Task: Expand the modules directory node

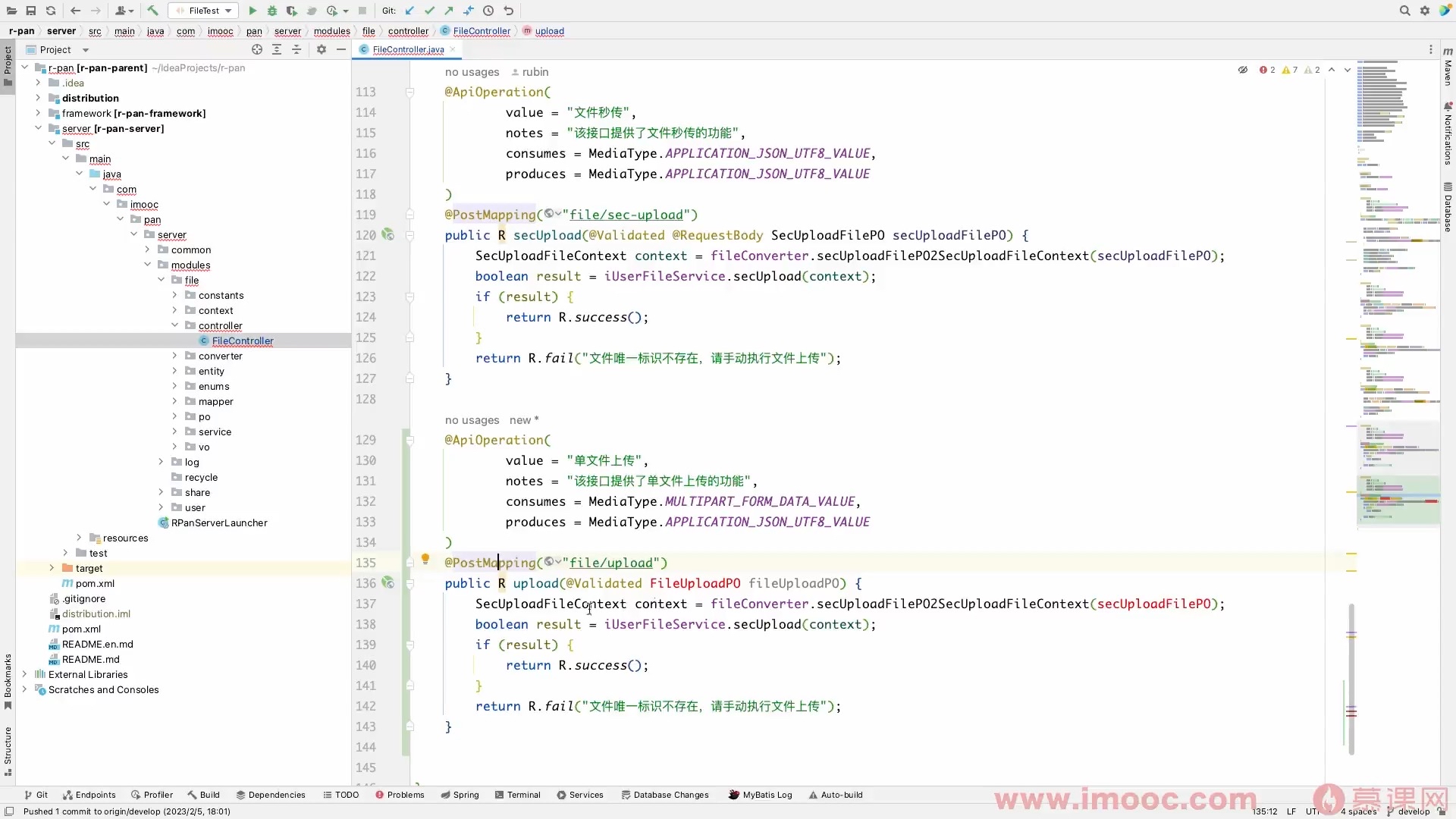Action: click(161, 264)
